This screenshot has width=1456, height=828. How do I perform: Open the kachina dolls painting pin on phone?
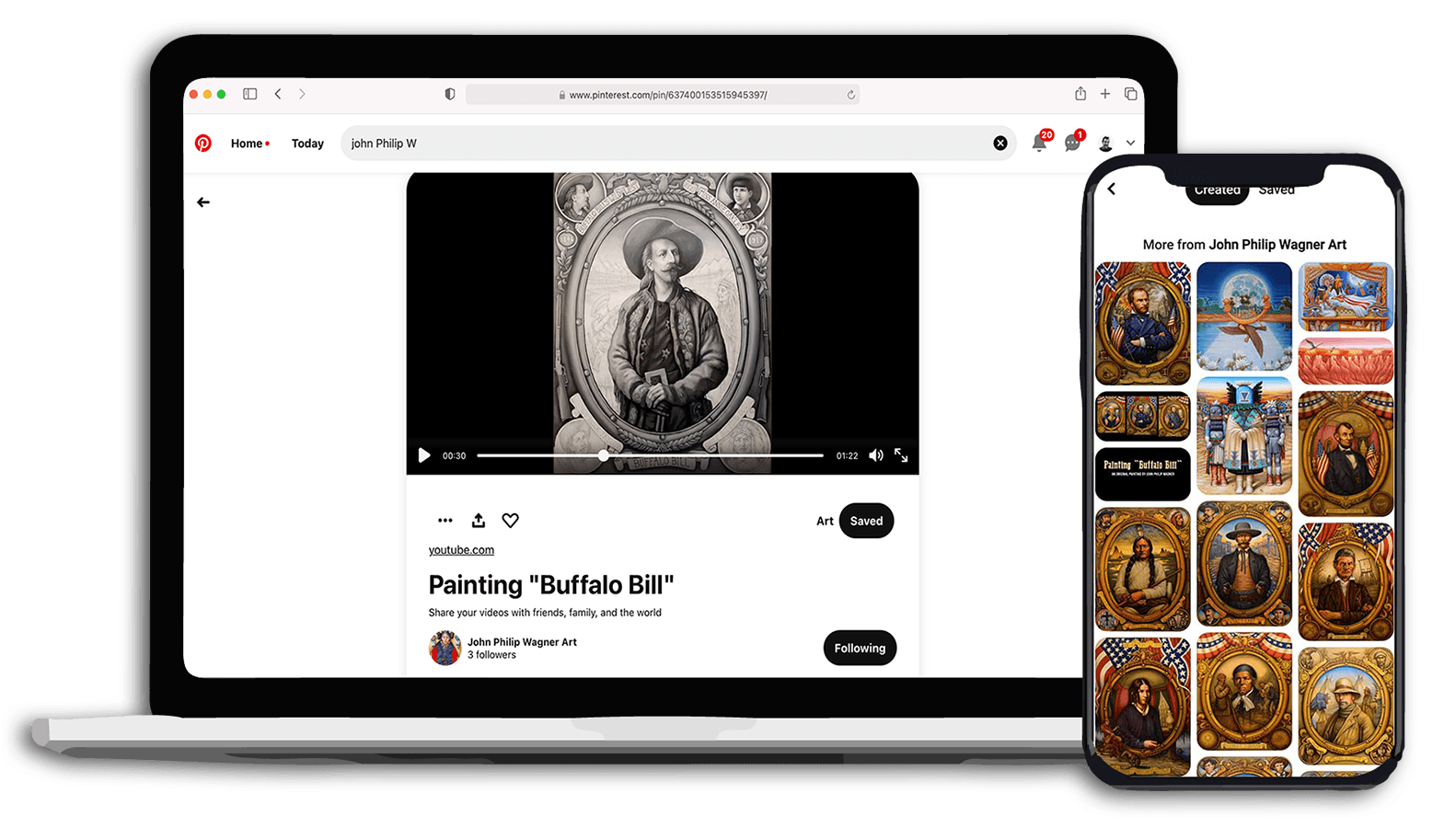click(x=1244, y=436)
